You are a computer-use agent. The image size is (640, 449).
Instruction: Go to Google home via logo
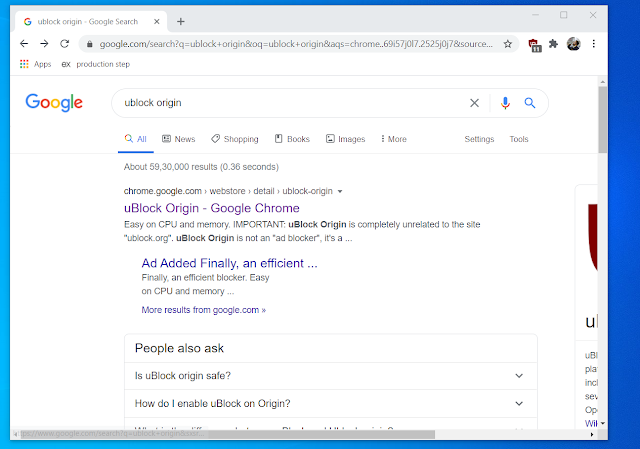(x=54, y=102)
